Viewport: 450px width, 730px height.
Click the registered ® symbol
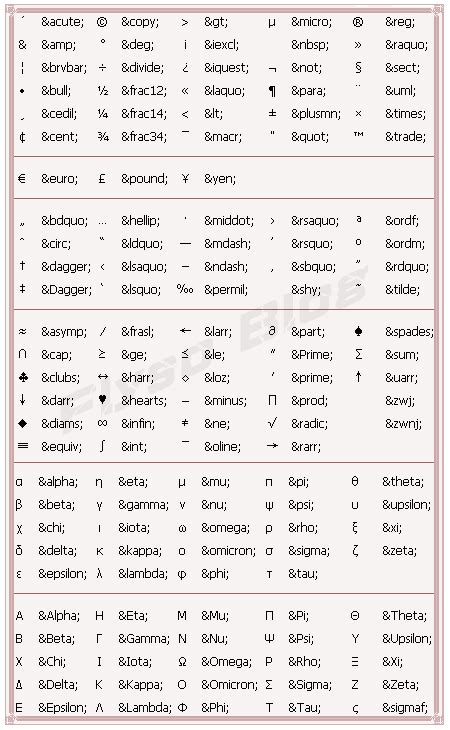pos(357,22)
